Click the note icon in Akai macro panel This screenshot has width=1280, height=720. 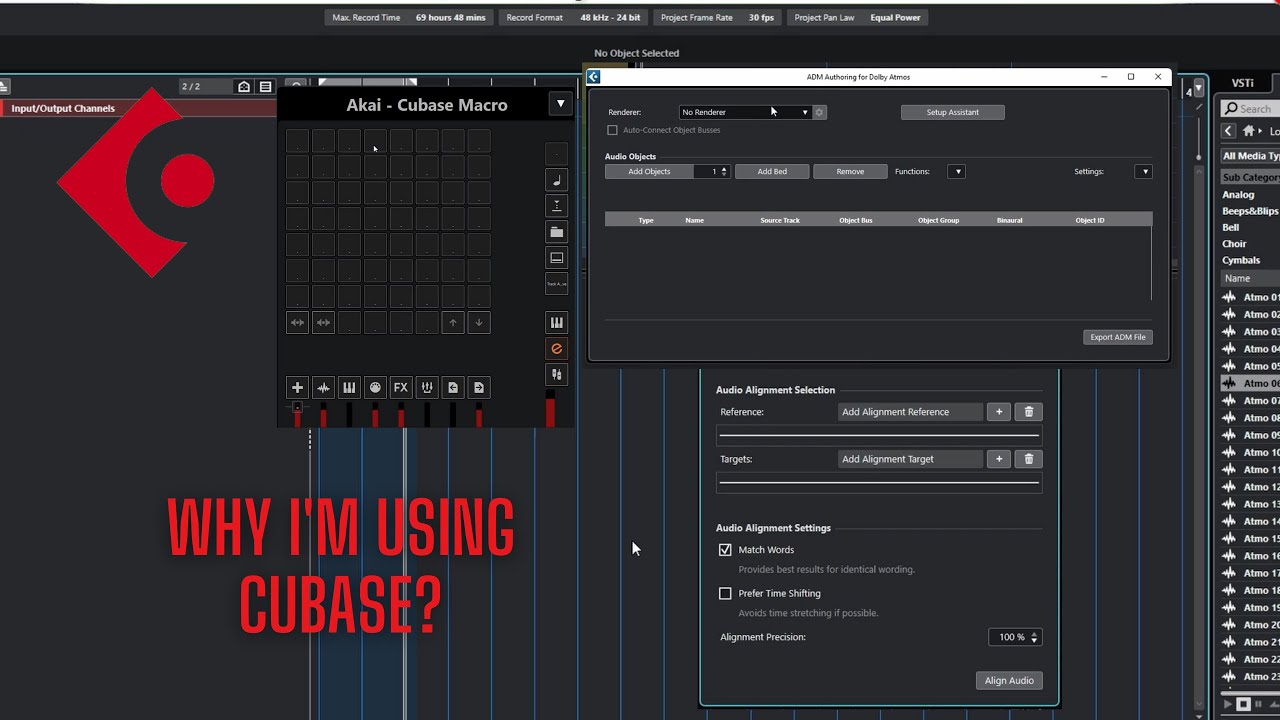[x=557, y=180]
